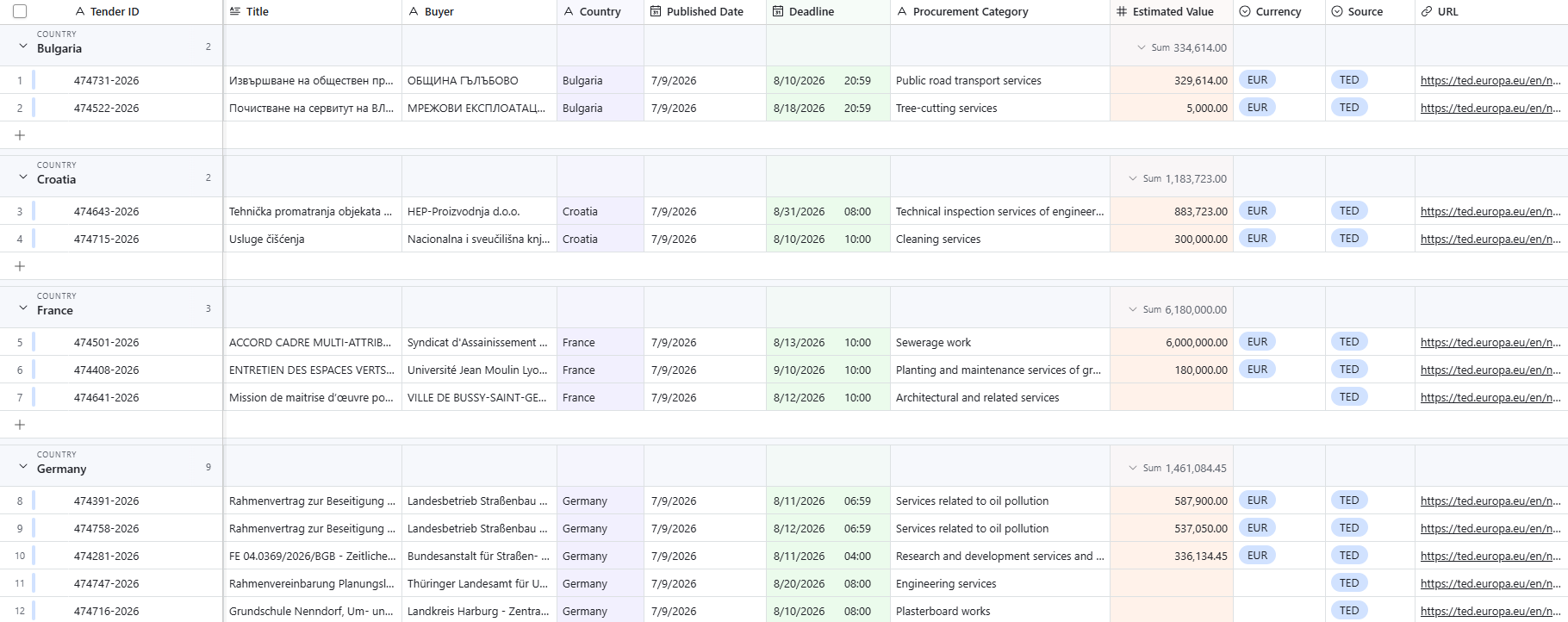1568x622 pixels.
Task: Click EUR currency tag for tender 474731-2026
Action: pos(1257,80)
